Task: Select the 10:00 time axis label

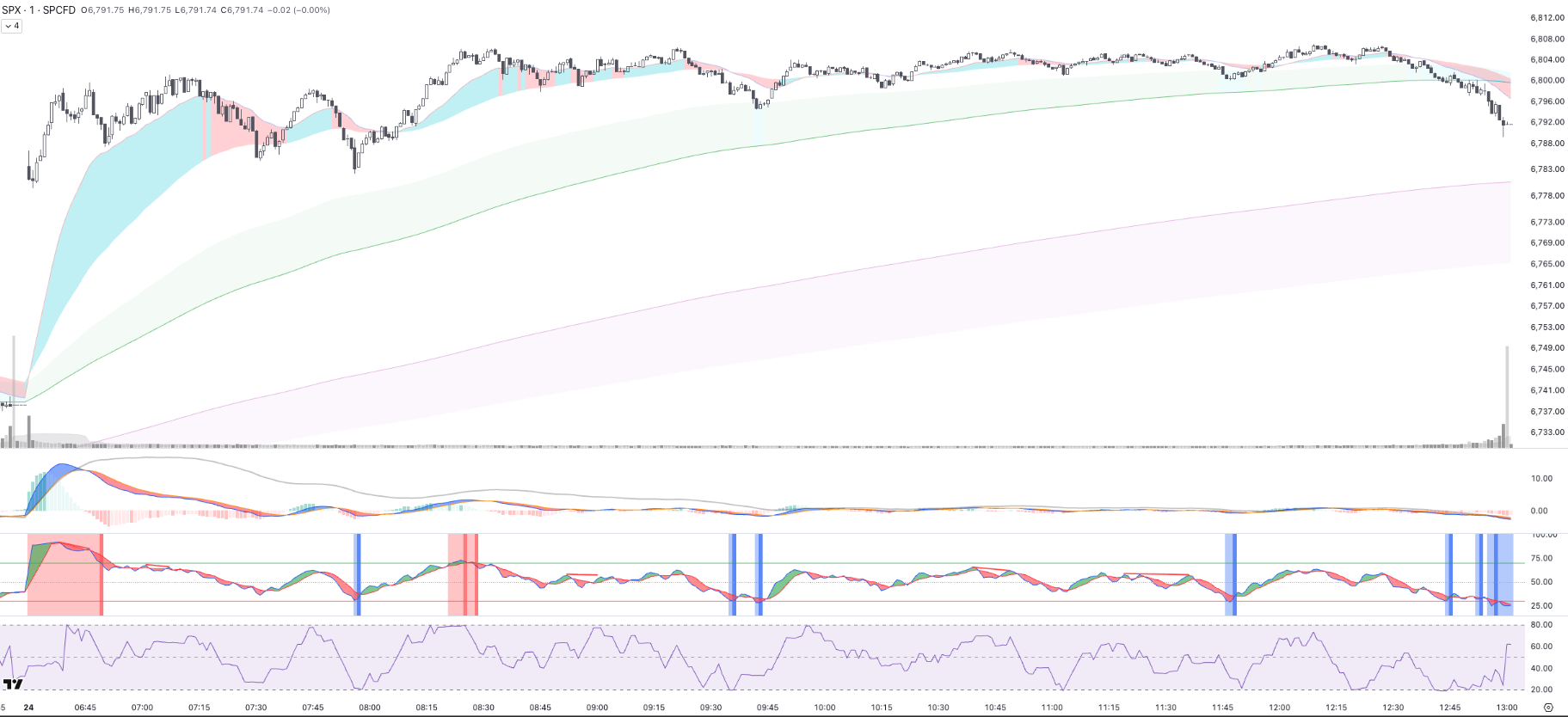Action: (825, 708)
